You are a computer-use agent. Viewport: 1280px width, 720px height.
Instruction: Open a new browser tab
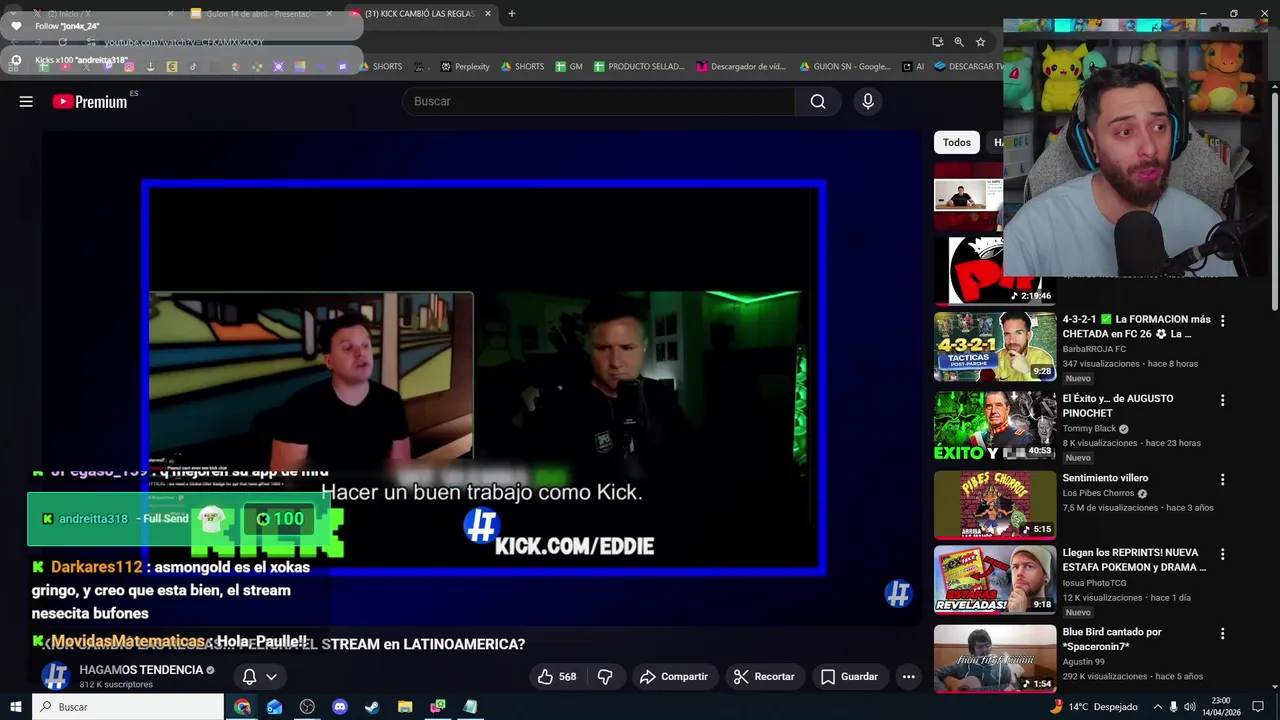tap(512, 13)
